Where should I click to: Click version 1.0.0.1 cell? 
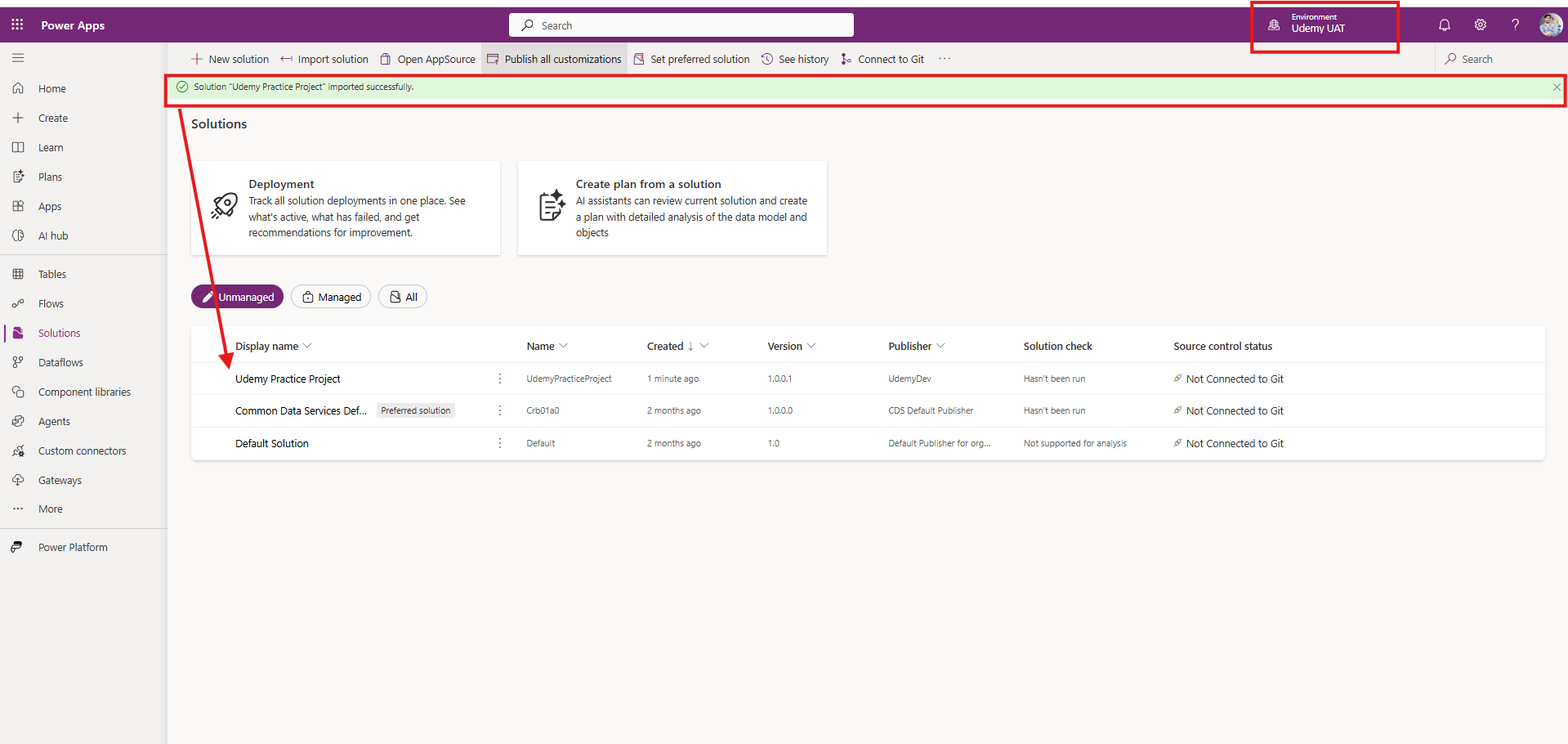[780, 379]
